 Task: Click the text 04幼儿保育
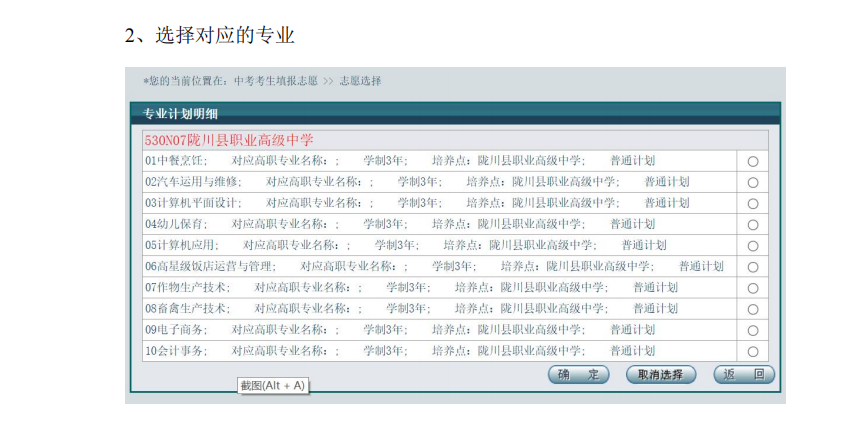click(176, 224)
